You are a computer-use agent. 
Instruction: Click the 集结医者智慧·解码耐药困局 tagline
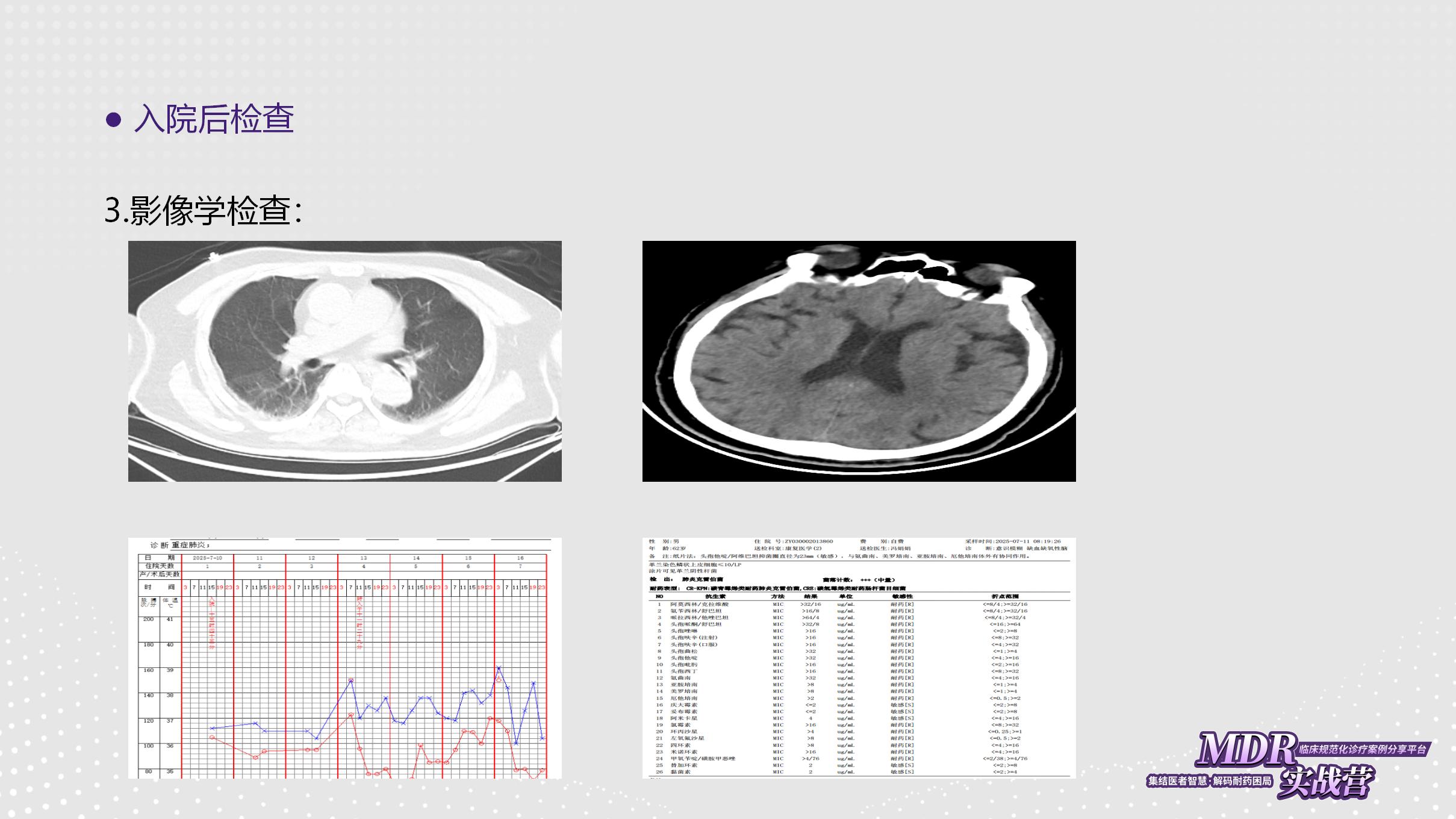1209,781
